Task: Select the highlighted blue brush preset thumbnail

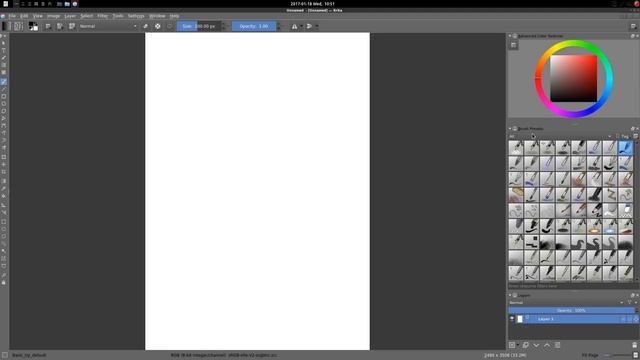Action: 625,148
